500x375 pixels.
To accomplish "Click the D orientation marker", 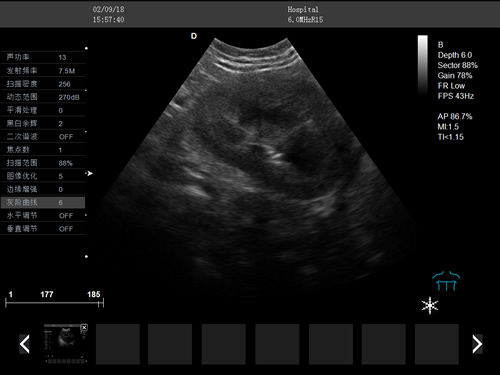I will coord(194,36).
